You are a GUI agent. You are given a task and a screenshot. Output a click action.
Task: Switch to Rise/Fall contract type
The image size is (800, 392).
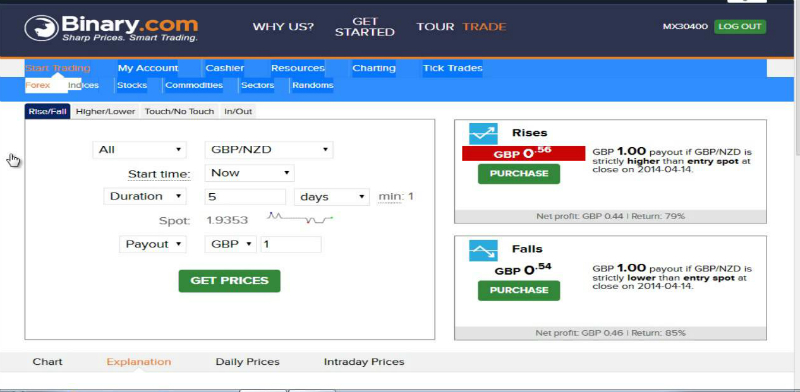(x=47, y=111)
